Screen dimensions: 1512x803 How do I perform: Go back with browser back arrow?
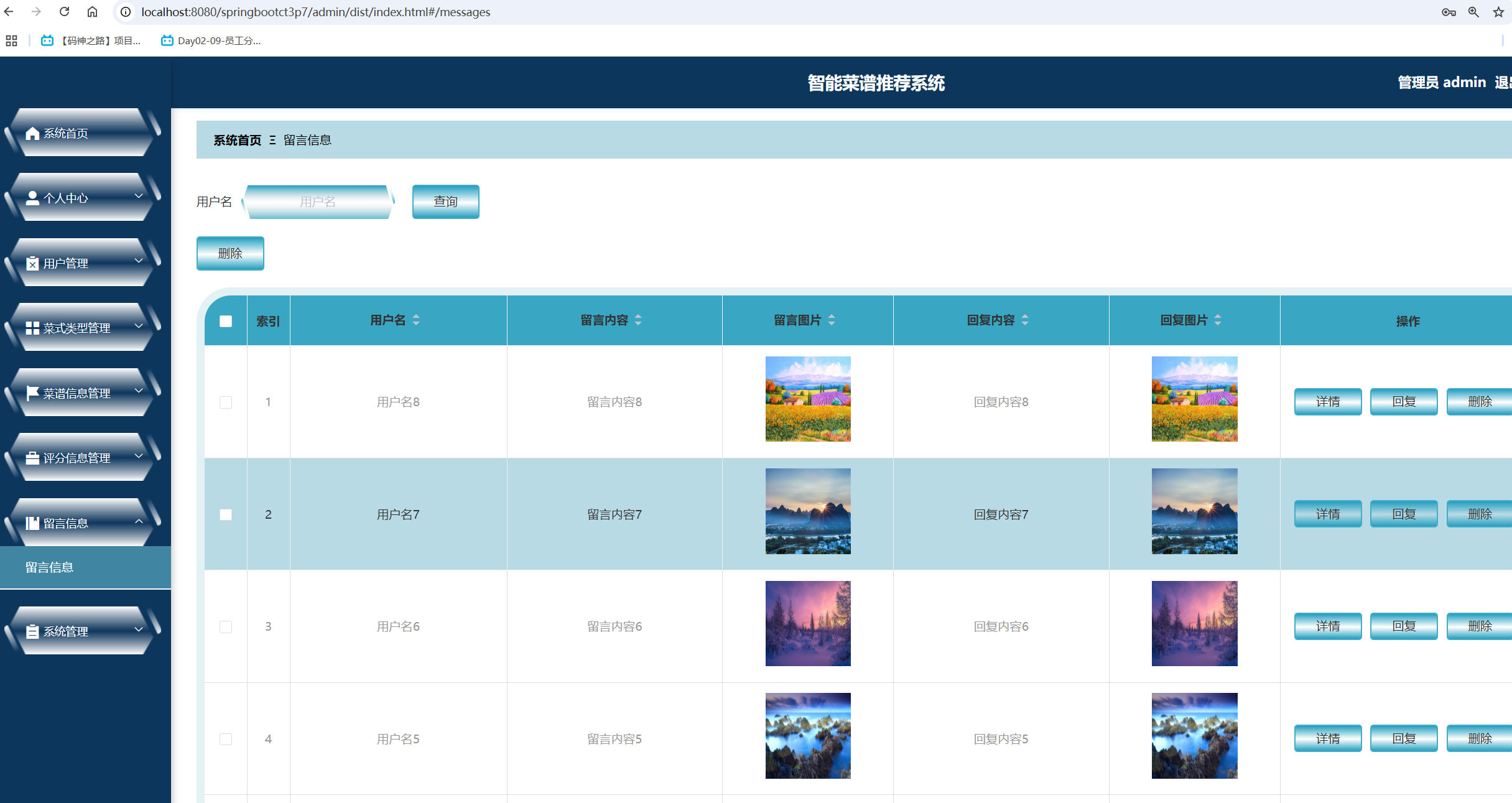[x=9, y=12]
